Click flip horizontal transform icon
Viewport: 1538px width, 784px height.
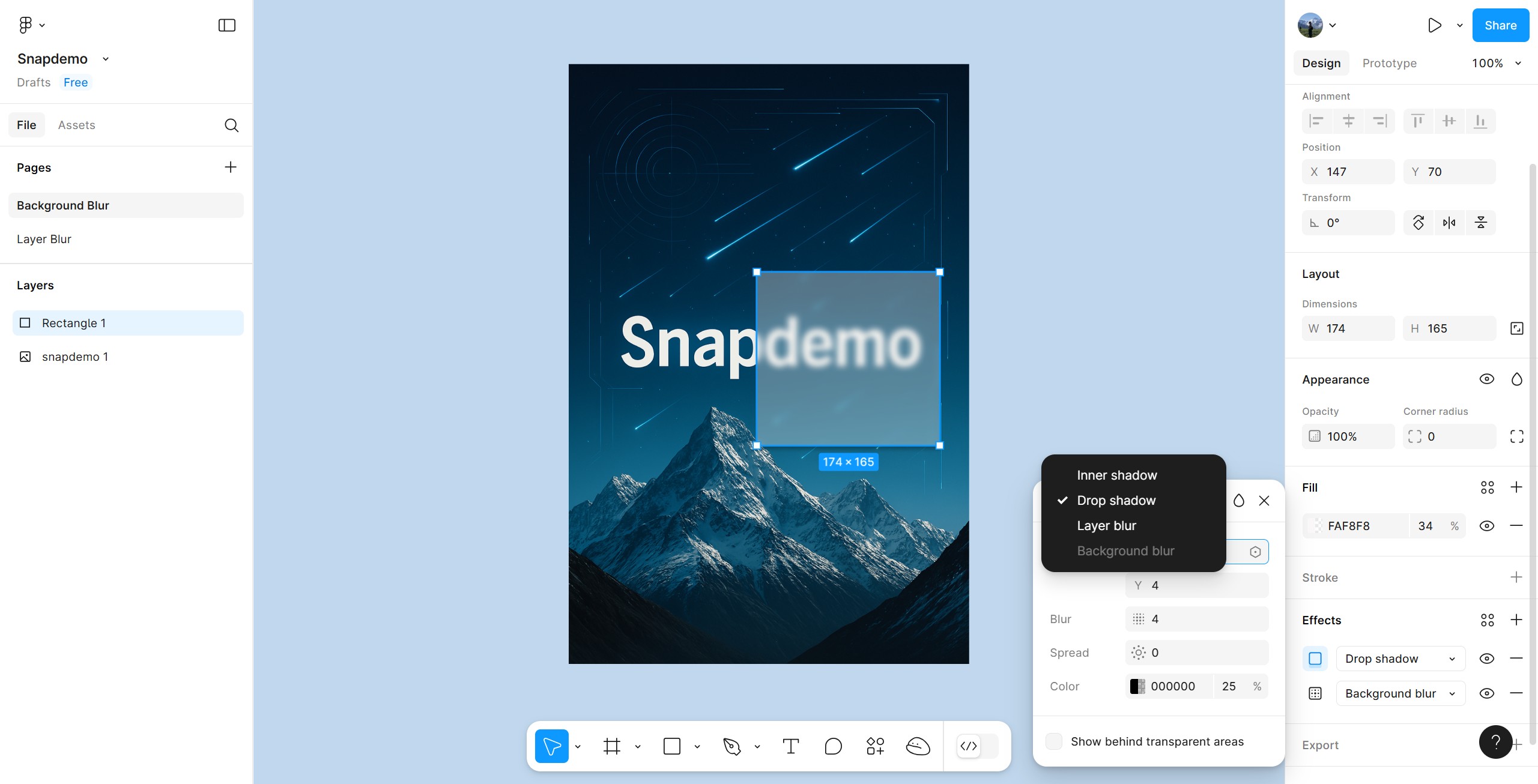pyautogui.click(x=1449, y=223)
